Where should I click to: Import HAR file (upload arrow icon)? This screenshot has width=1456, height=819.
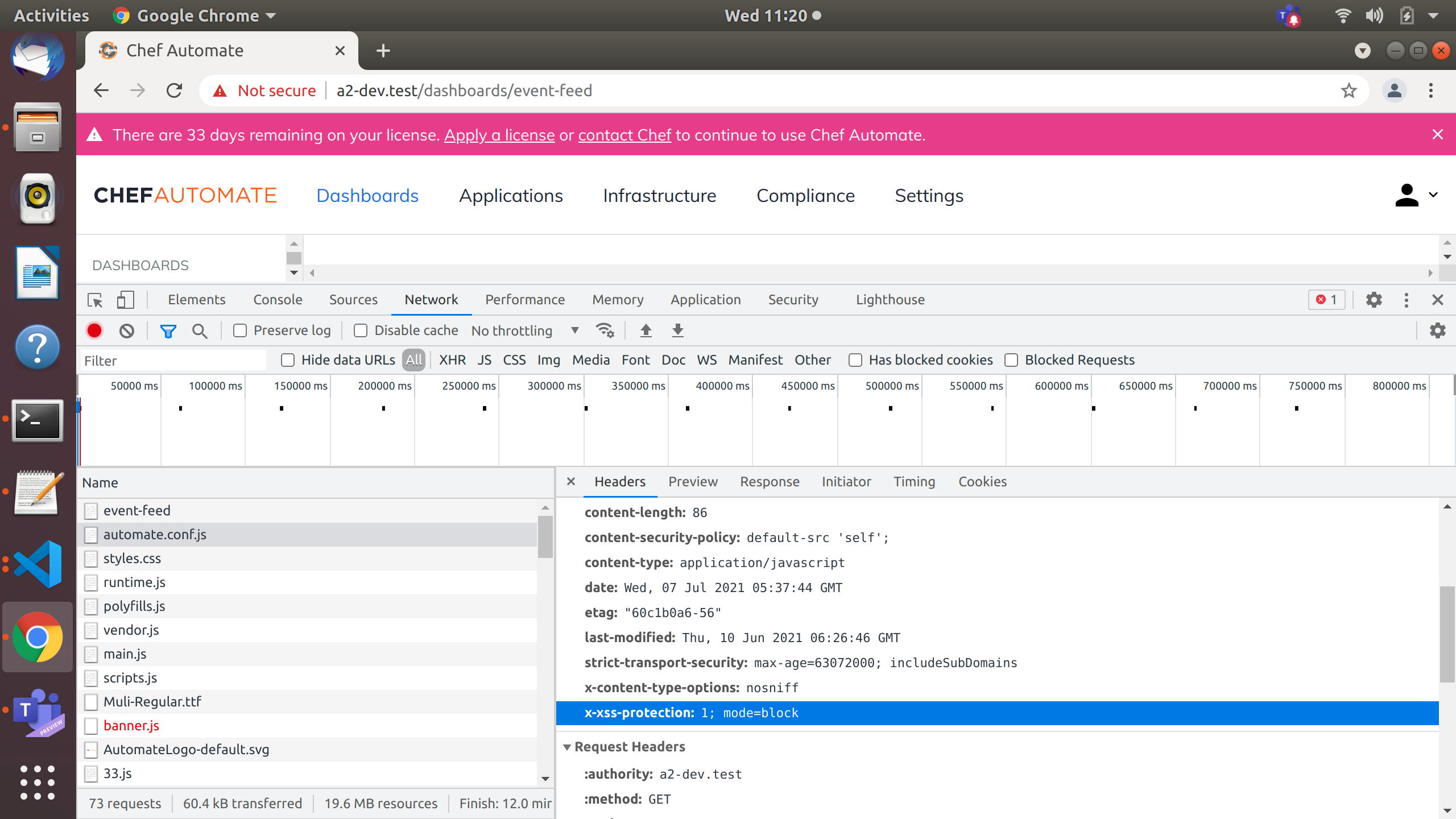pyautogui.click(x=646, y=330)
